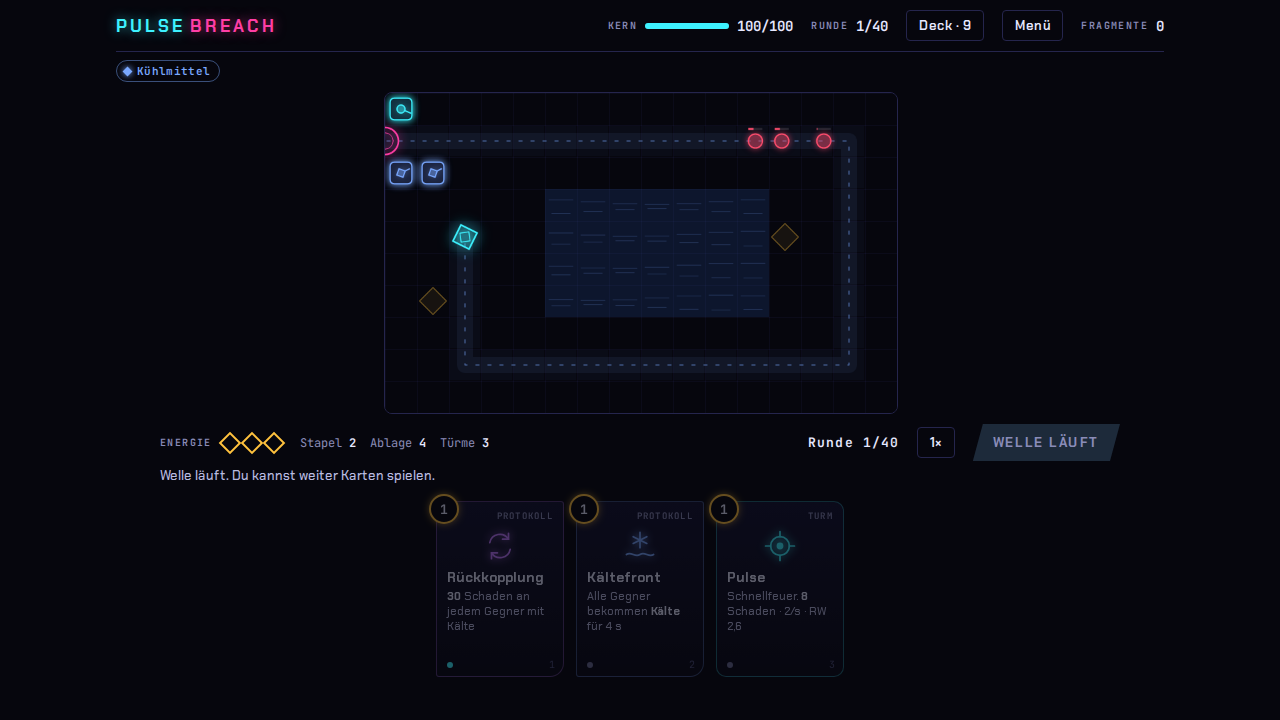Click the Pulse card's crosshair icon

click(780, 546)
